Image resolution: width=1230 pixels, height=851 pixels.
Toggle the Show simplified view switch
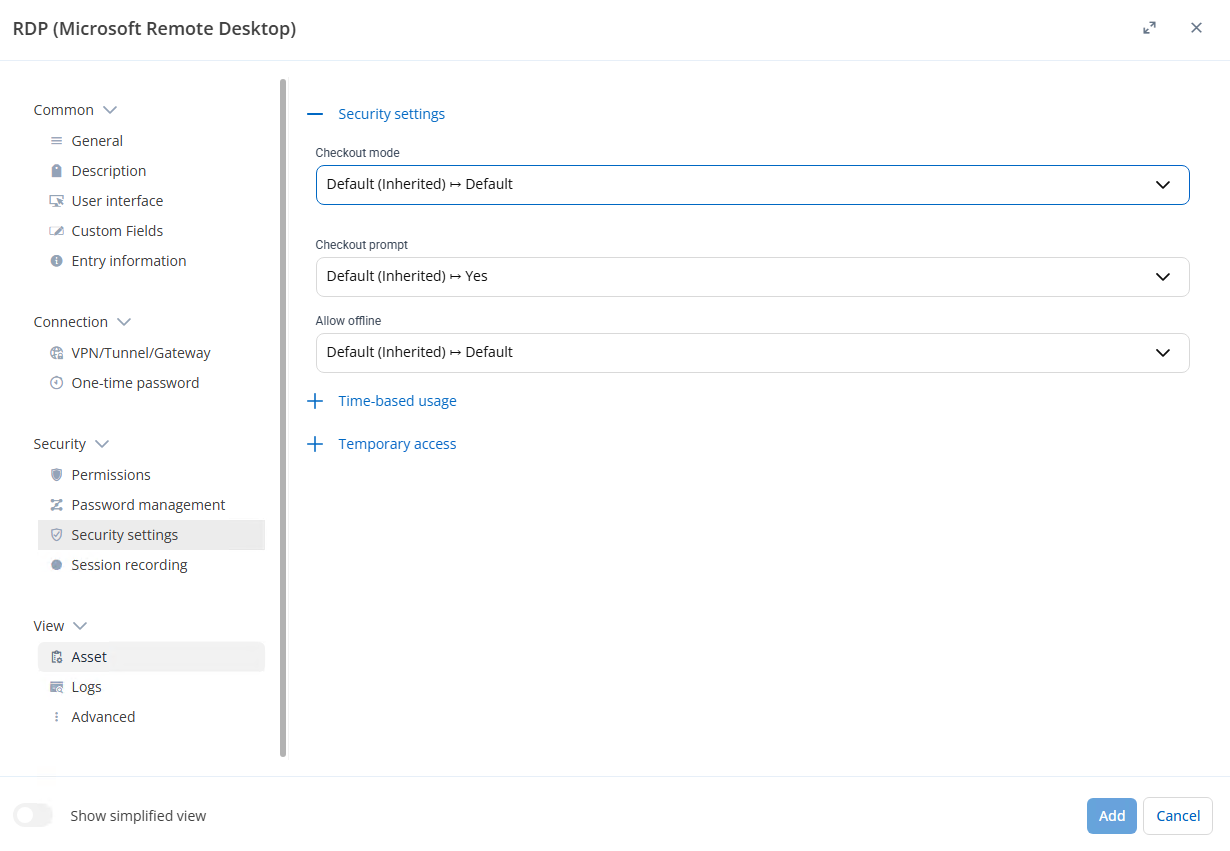tap(33, 816)
